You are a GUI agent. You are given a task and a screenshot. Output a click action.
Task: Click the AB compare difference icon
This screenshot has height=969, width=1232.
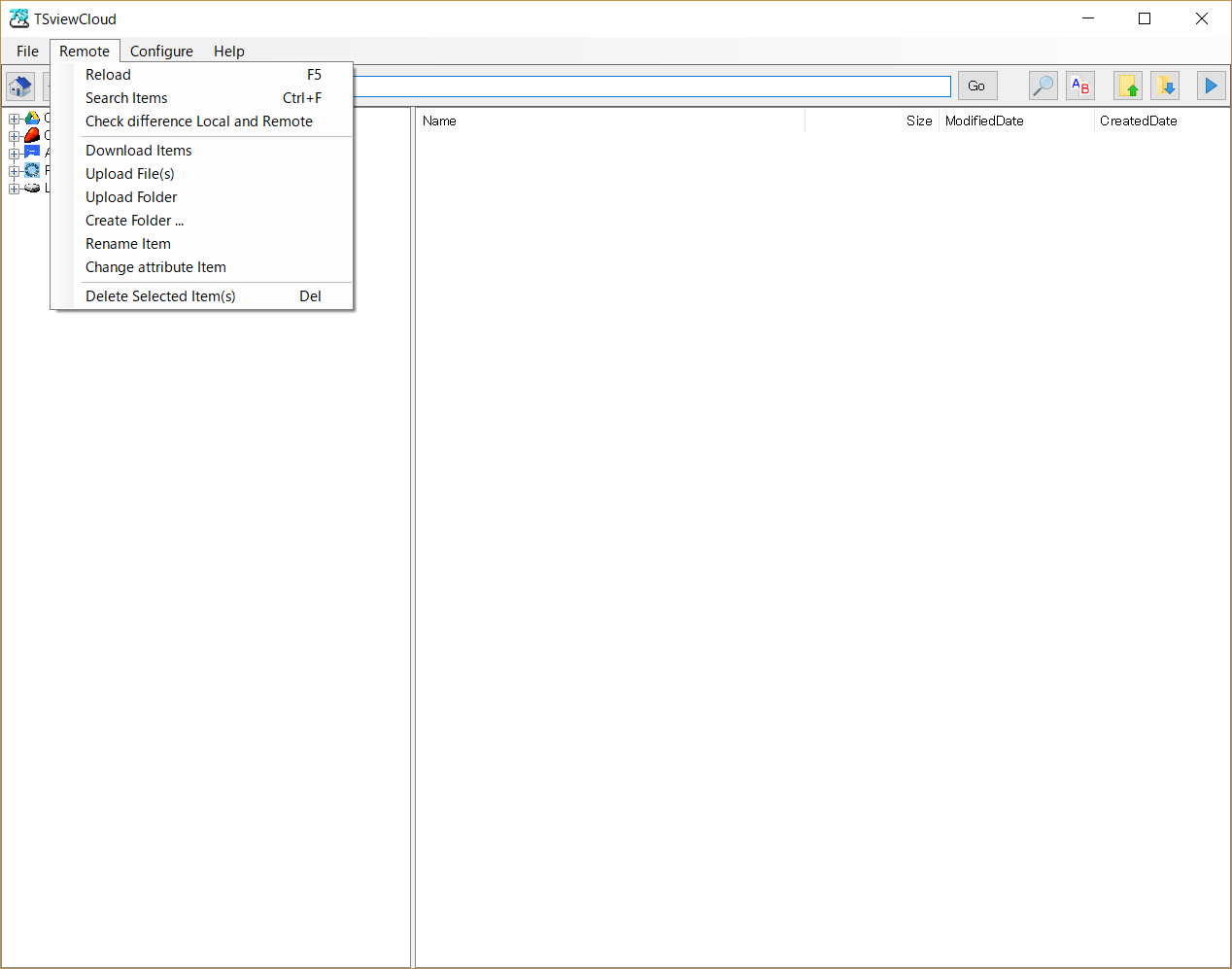pyautogui.click(x=1080, y=87)
